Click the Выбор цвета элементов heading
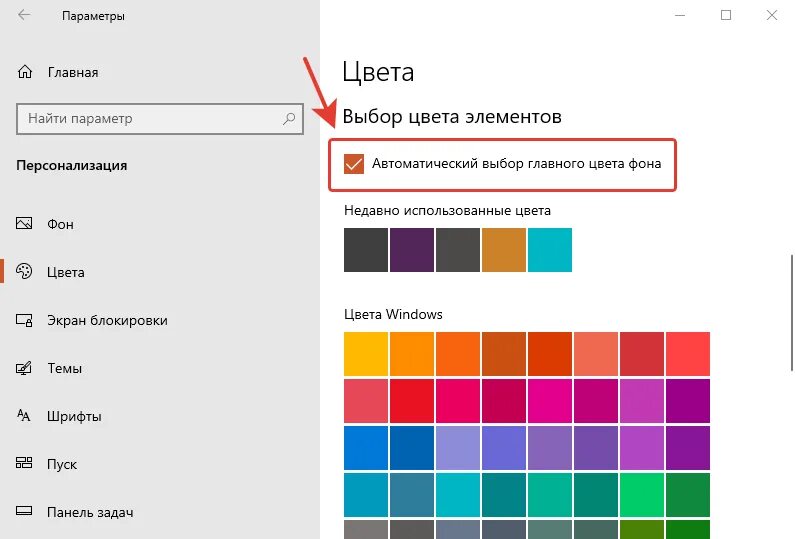Image resolution: width=795 pixels, height=539 pixels. [x=452, y=117]
